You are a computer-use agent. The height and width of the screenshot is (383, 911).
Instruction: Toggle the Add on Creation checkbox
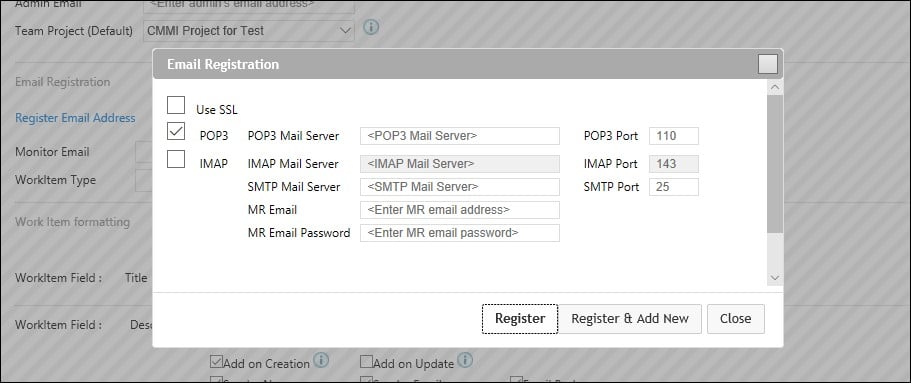[216, 363]
